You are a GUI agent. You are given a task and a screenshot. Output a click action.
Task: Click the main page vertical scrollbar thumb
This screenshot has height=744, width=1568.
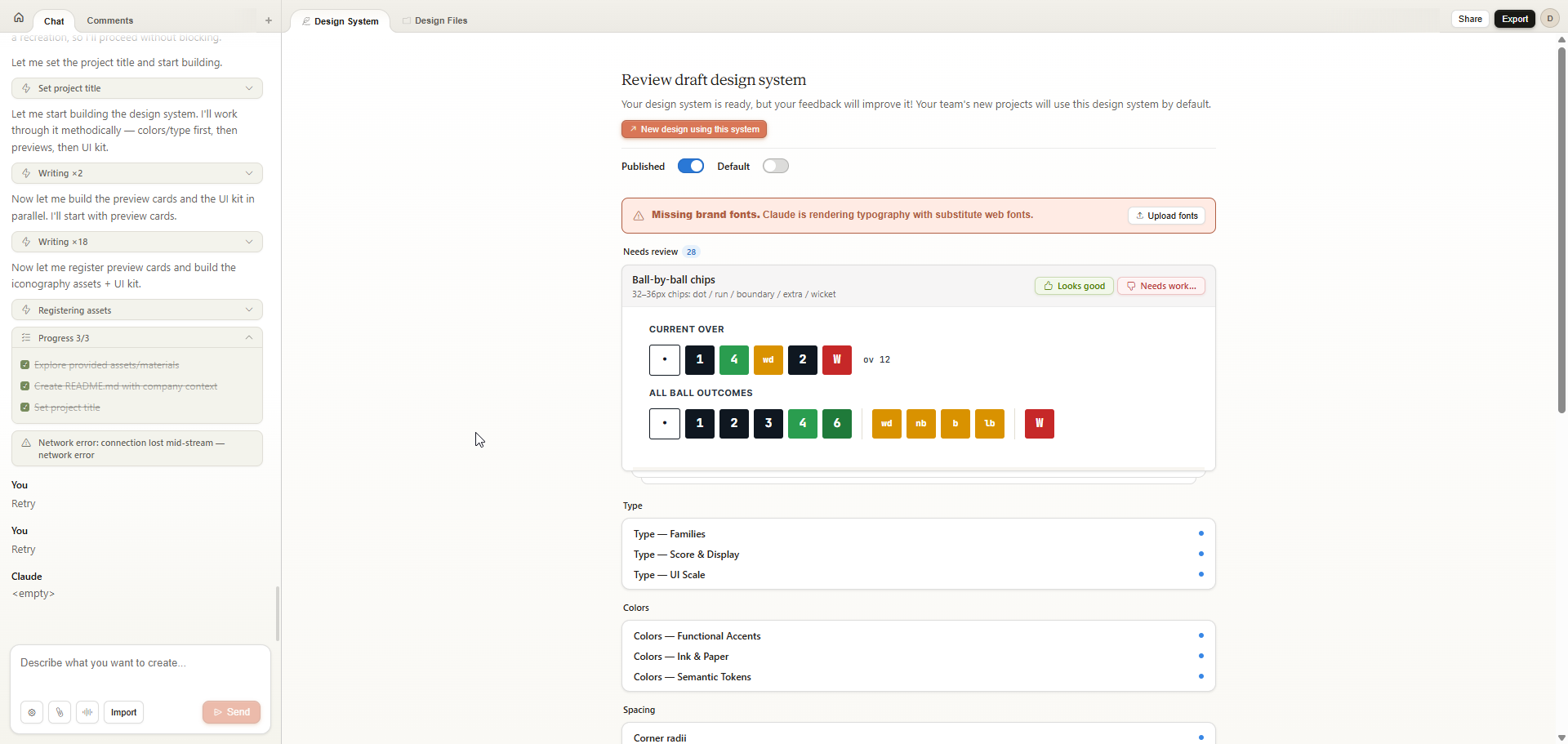(x=1561, y=230)
